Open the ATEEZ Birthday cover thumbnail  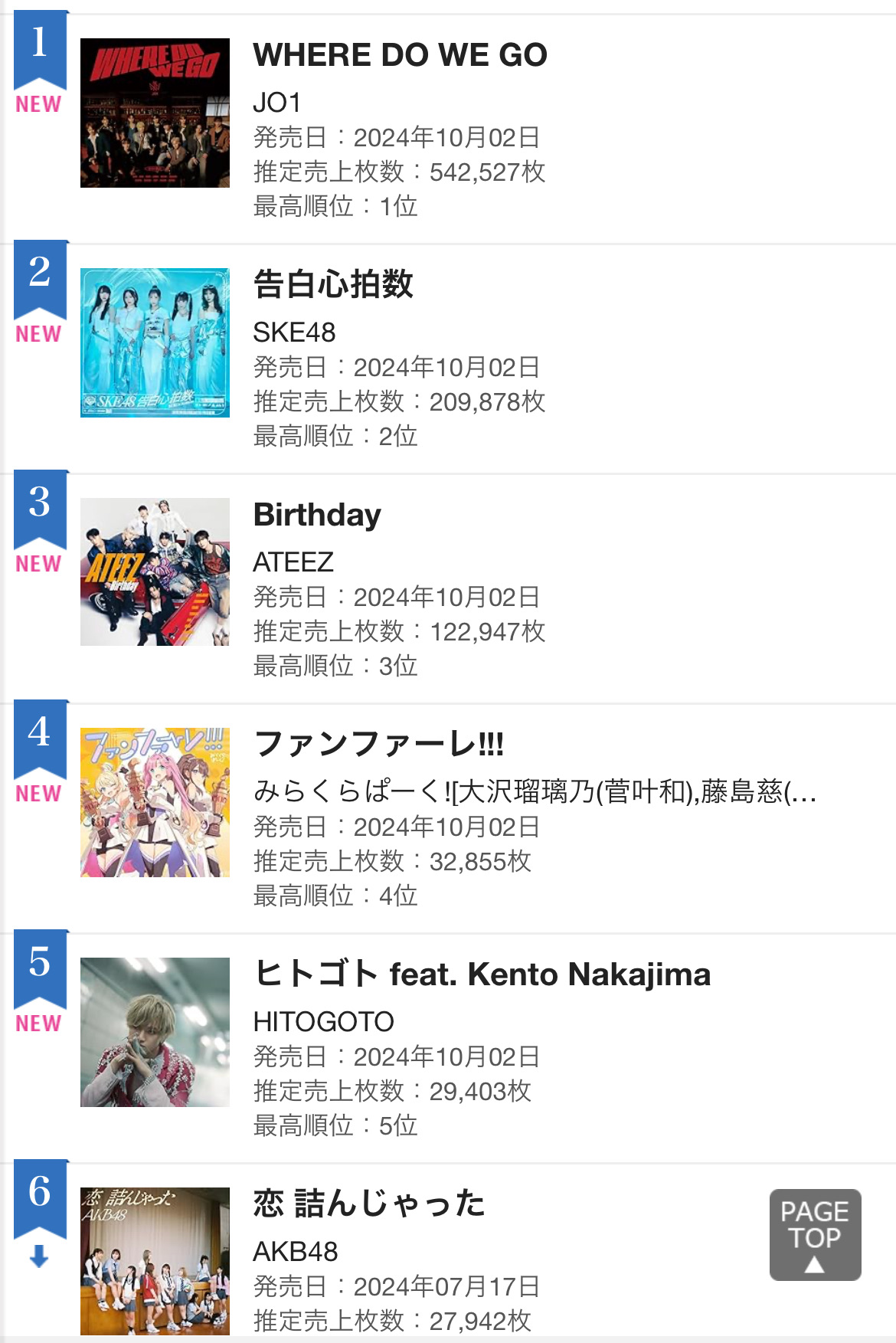click(155, 572)
